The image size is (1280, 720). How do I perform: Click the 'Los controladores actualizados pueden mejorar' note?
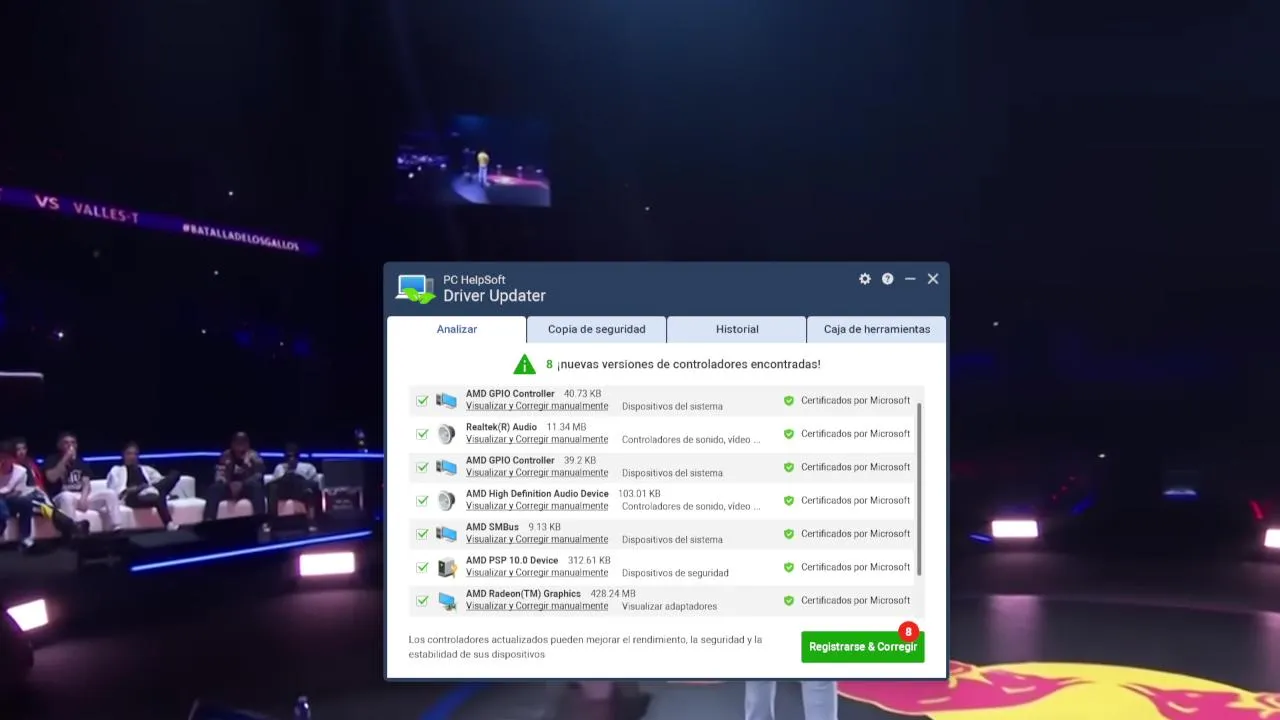pos(585,647)
